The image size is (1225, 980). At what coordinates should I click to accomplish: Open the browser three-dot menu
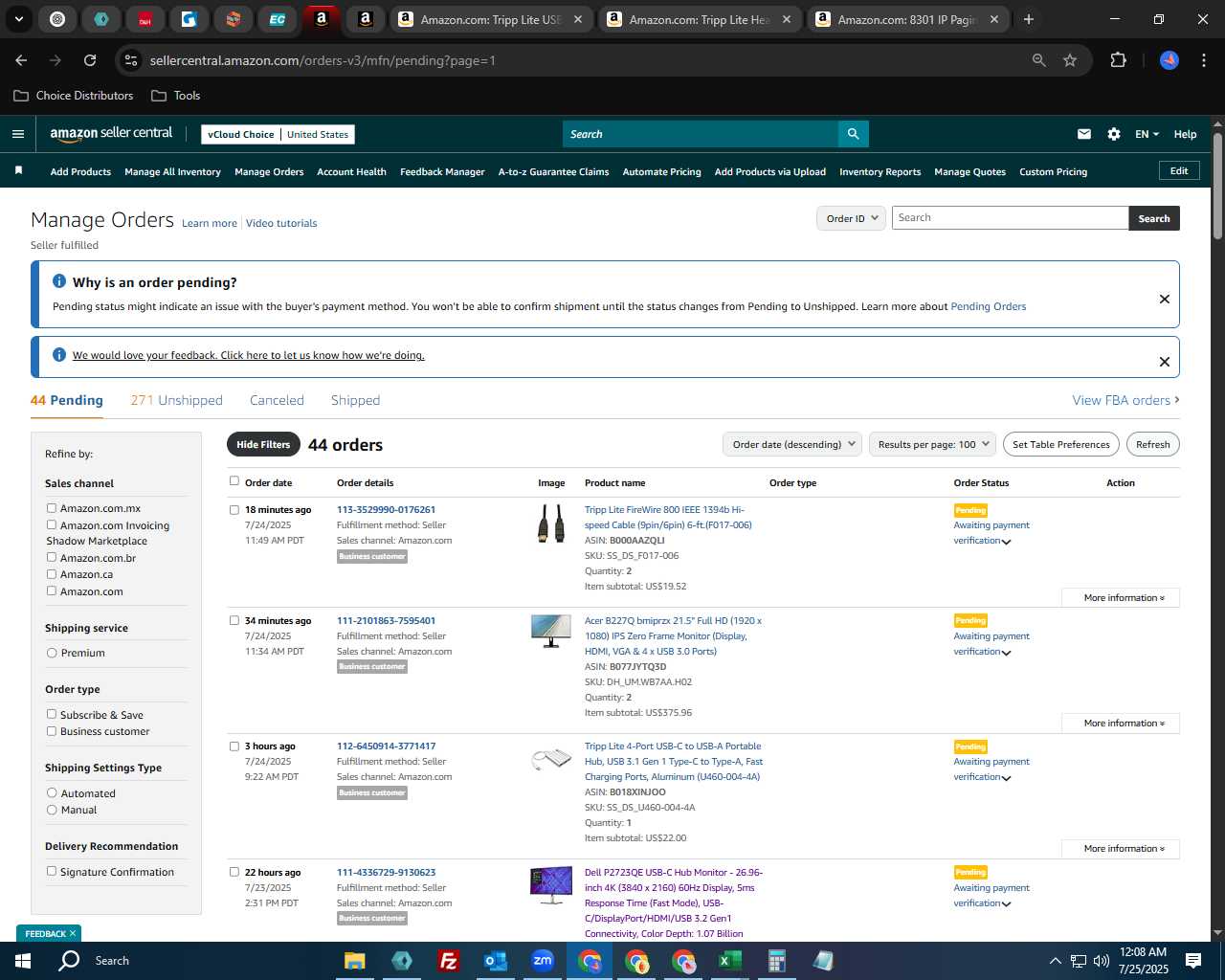pyautogui.click(x=1203, y=60)
